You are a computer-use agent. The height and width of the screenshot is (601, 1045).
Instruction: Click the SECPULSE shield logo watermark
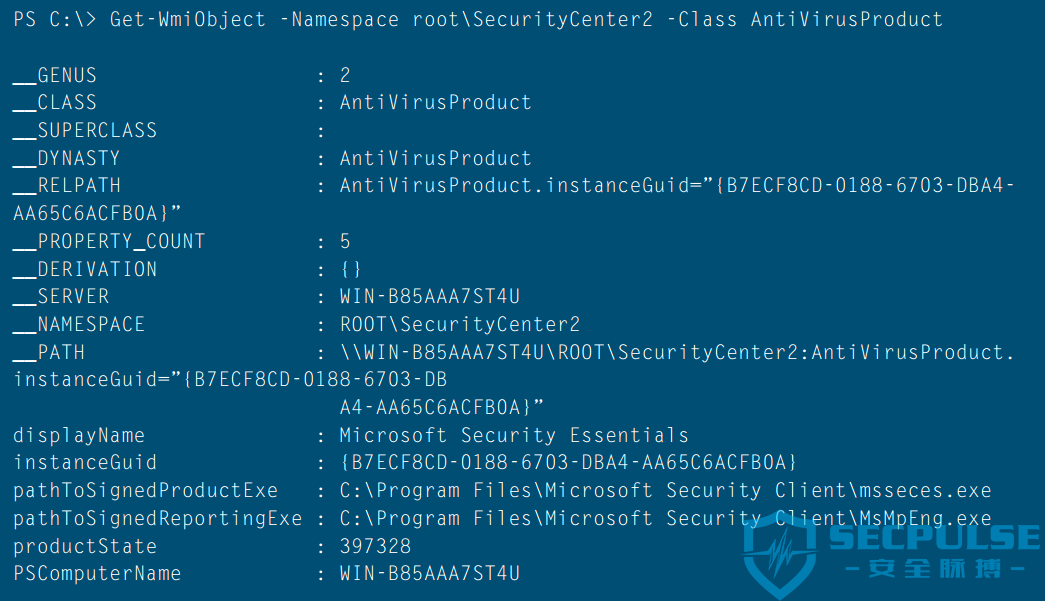pyautogui.click(x=780, y=554)
